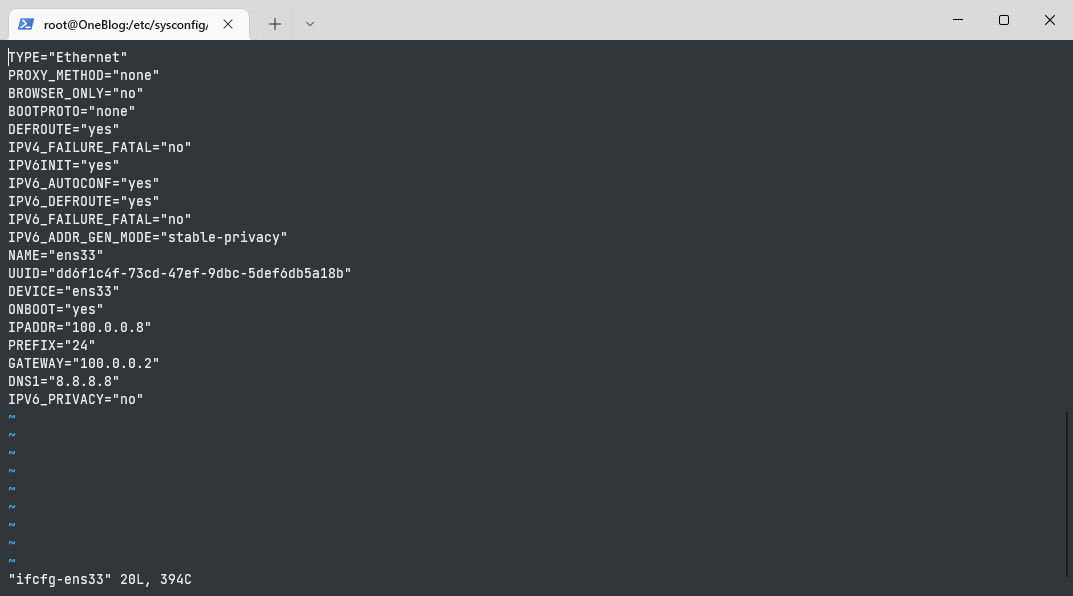Select the root@OneBlog tab title
Image resolution: width=1073 pixels, height=596 pixels.
tap(125, 24)
